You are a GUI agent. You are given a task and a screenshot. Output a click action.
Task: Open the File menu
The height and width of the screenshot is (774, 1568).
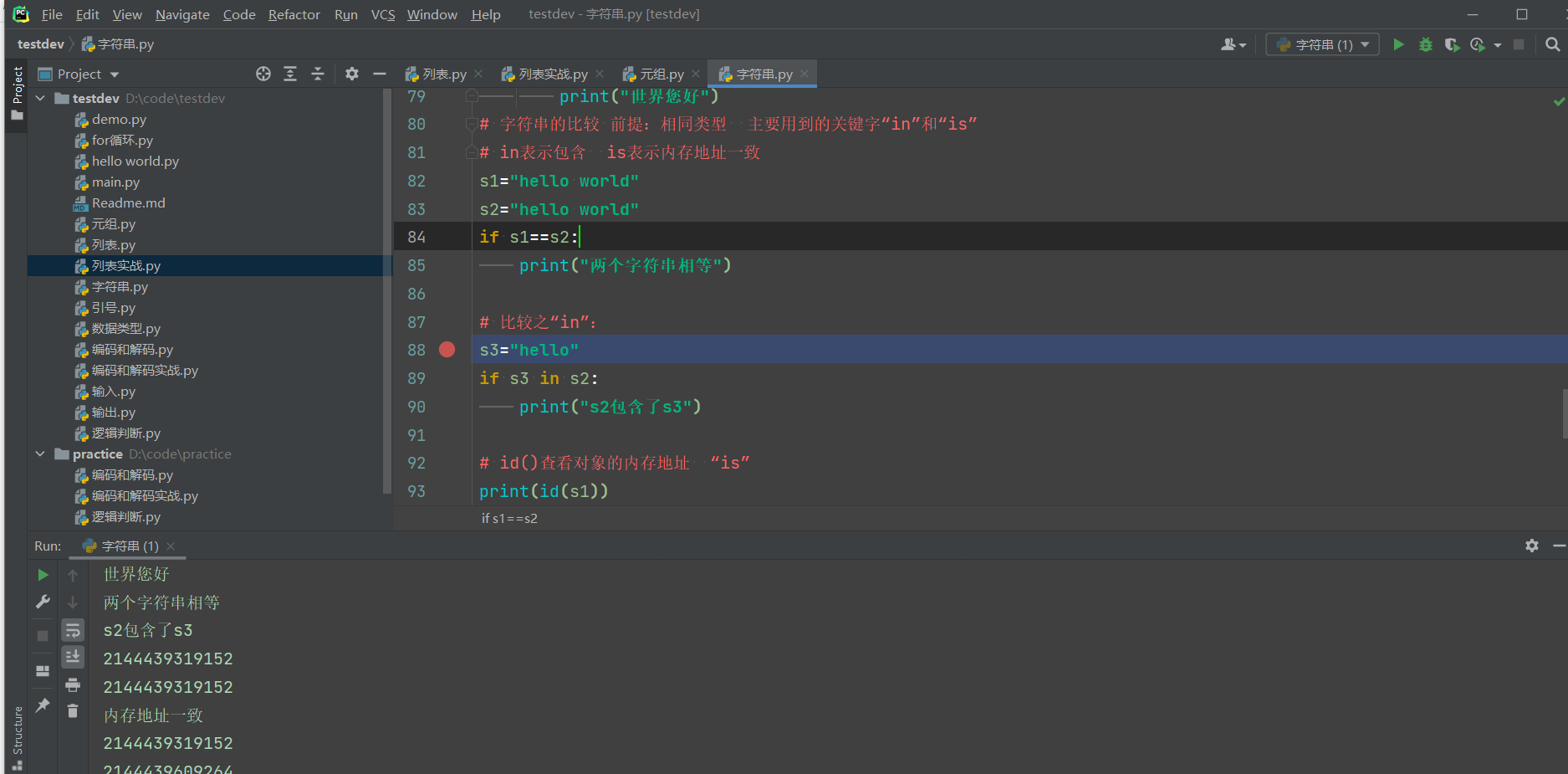52,14
